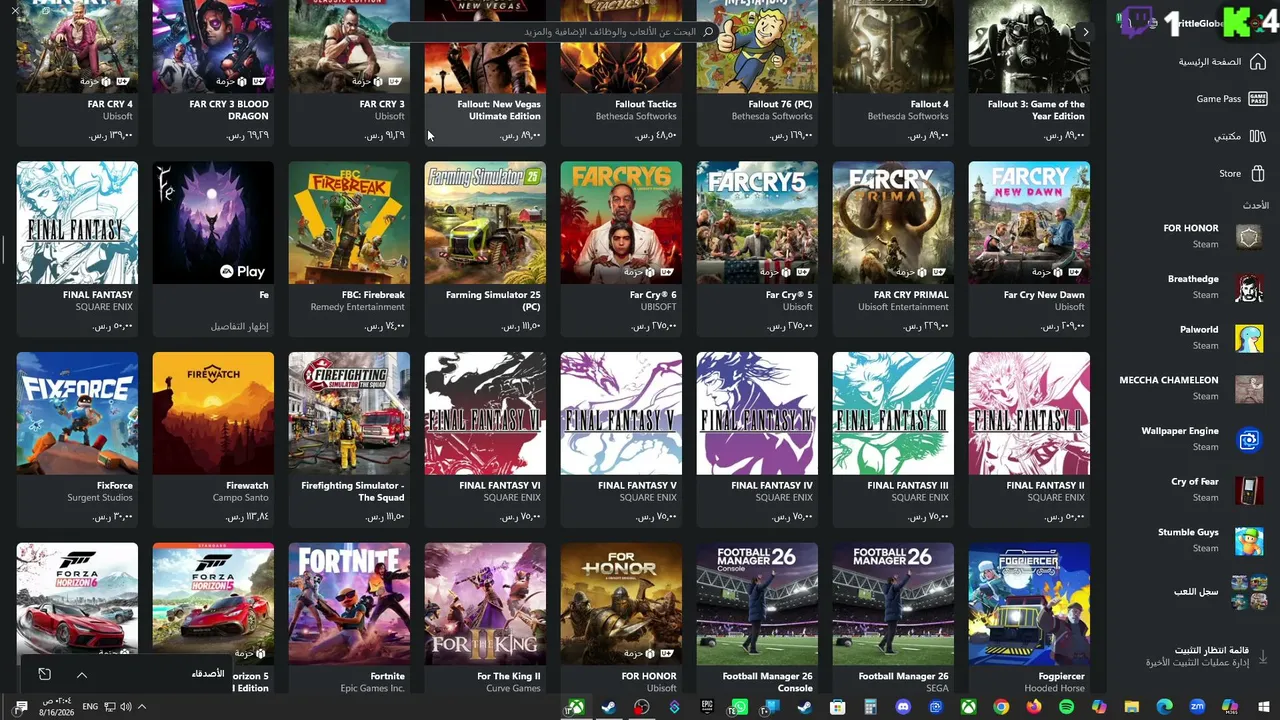Open the Fallout 4 game card
The height and width of the screenshot is (720, 1280).
[x=893, y=72]
